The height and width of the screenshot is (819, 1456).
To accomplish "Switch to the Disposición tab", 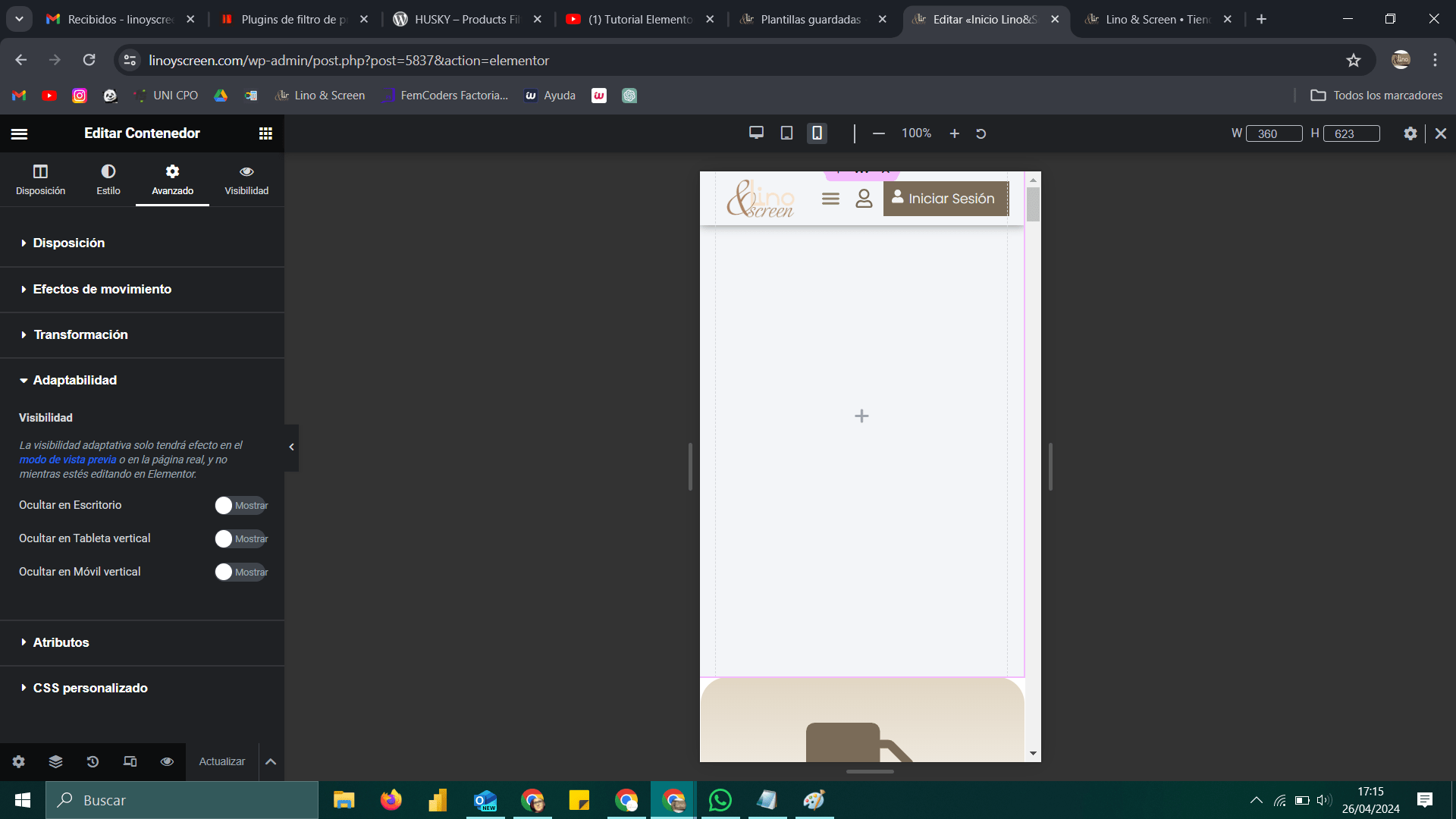I will (40, 180).
